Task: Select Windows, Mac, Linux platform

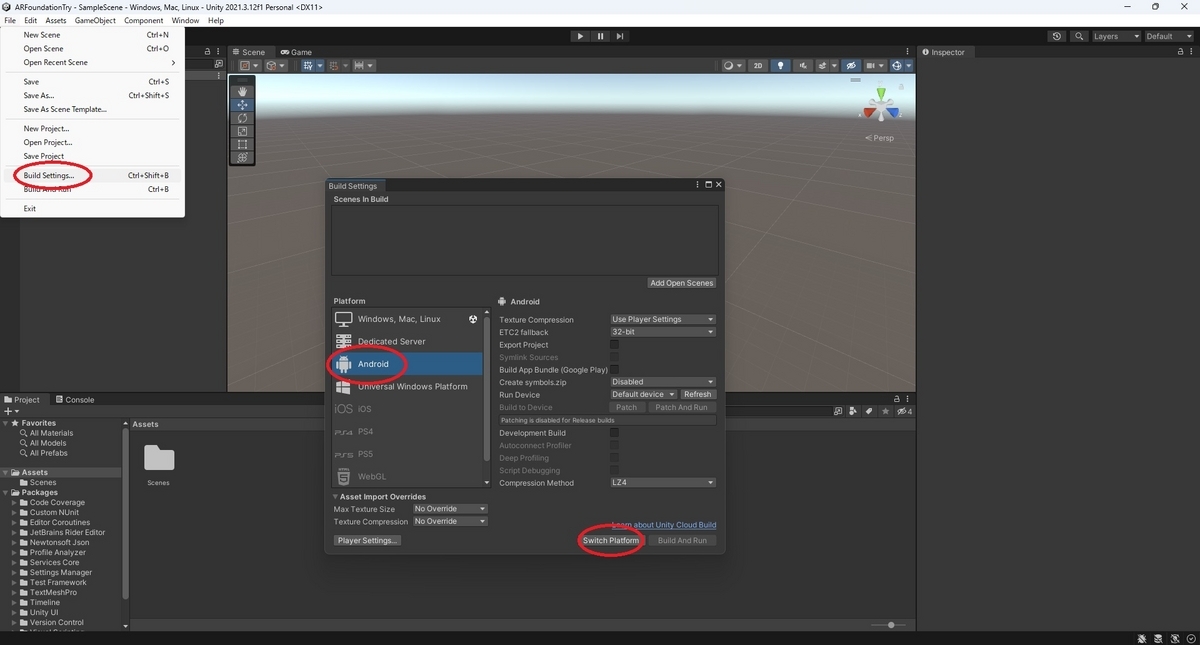Action: pyautogui.click(x=407, y=319)
